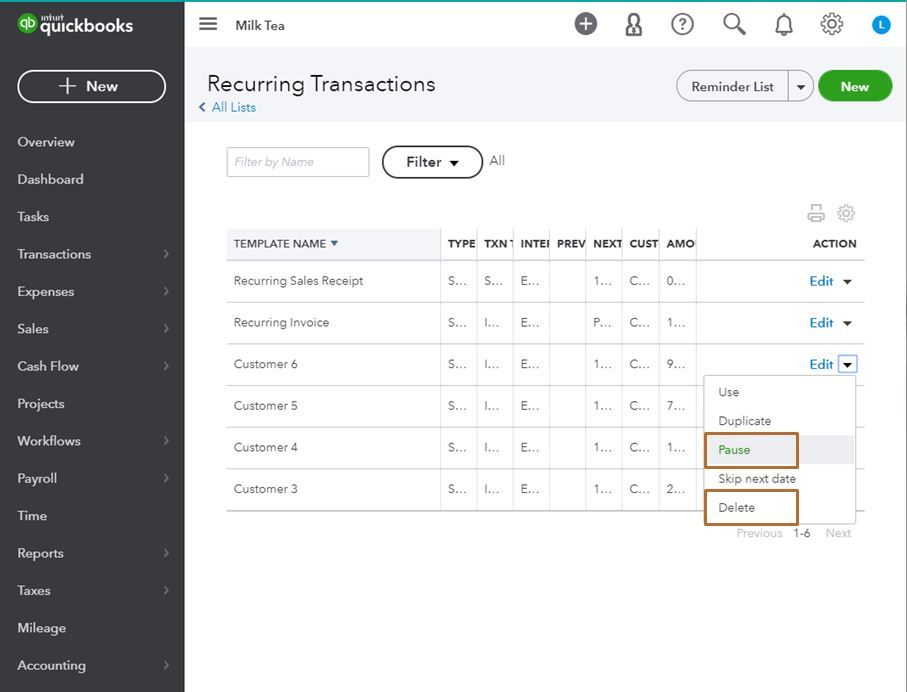
Task: Expand the Expenses sidebar menu
Action: click(92, 292)
